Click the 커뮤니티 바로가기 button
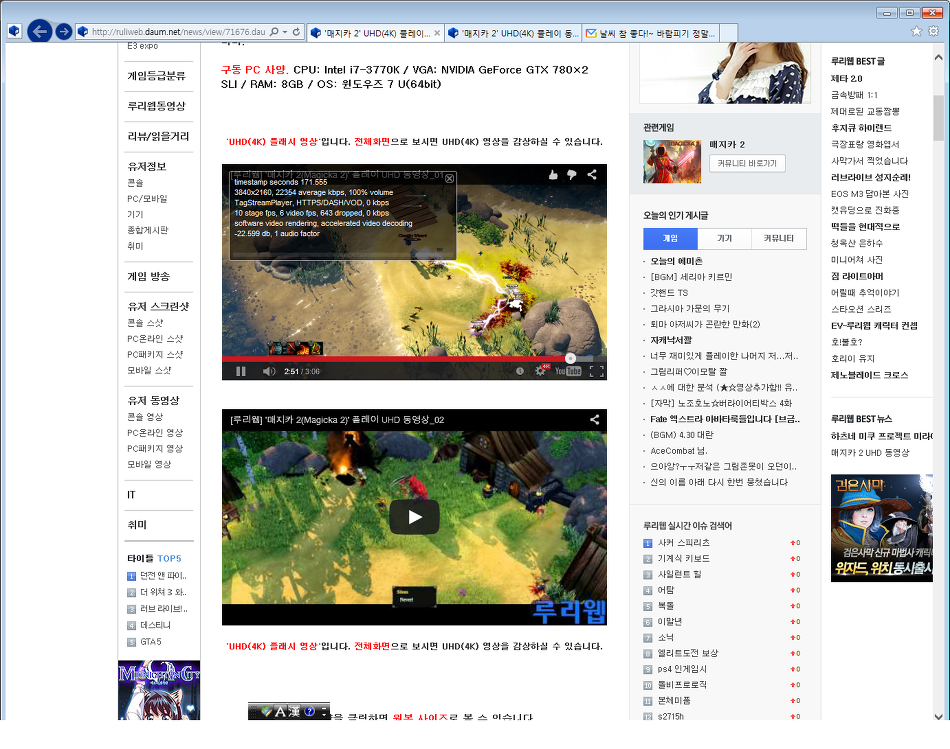Screen dimensions: 950x749 point(747,163)
